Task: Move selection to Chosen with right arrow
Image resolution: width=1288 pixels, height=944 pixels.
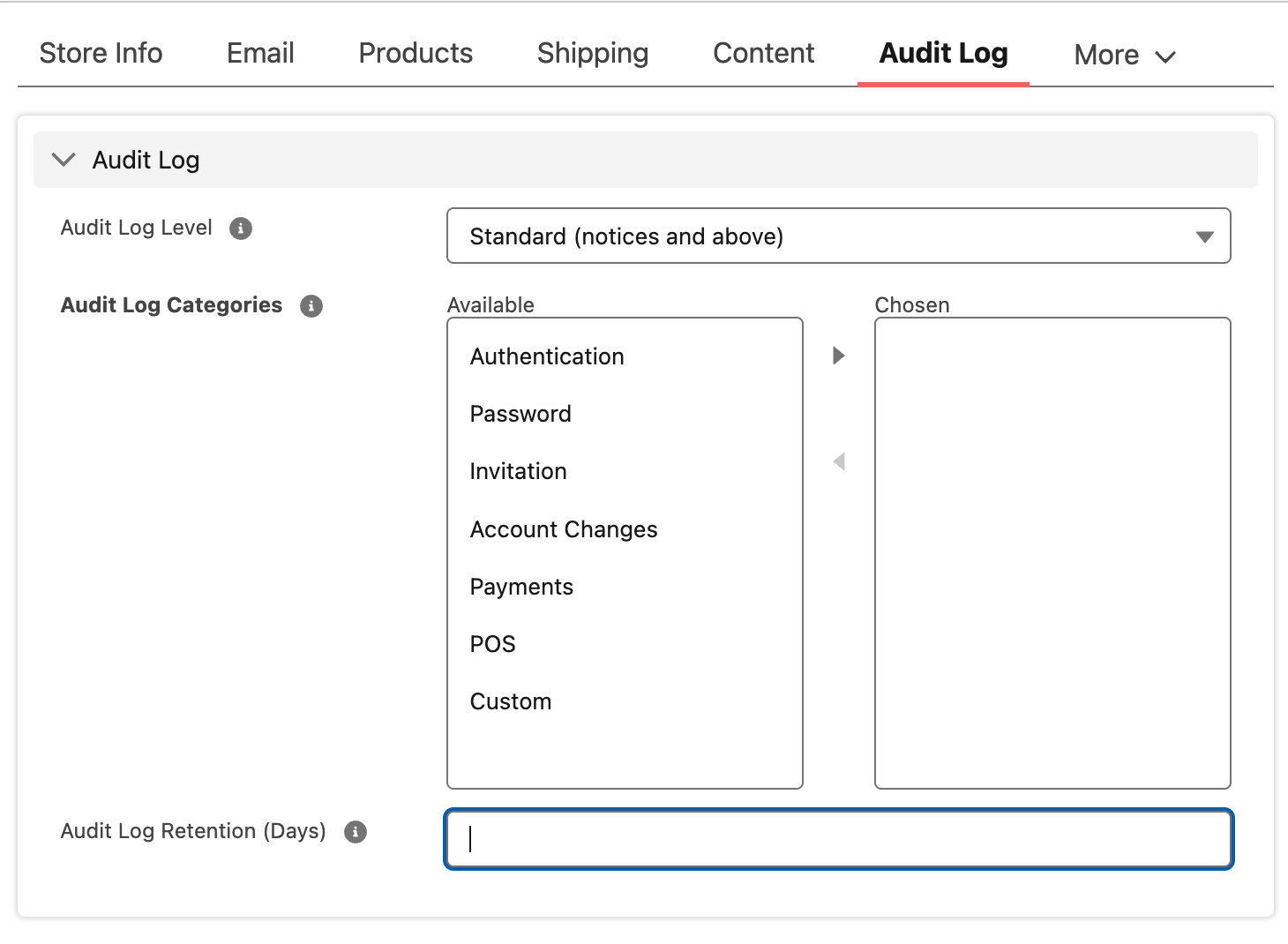Action: (839, 356)
